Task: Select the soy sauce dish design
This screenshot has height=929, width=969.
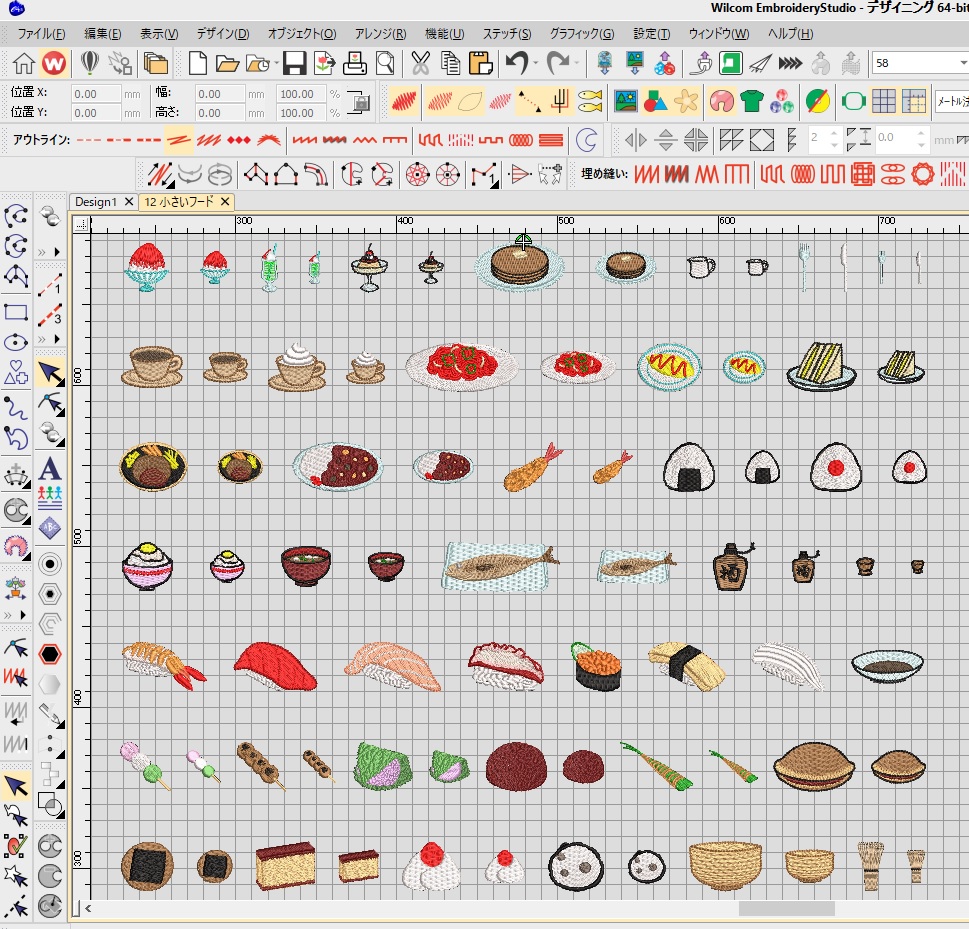Action: click(x=887, y=666)
